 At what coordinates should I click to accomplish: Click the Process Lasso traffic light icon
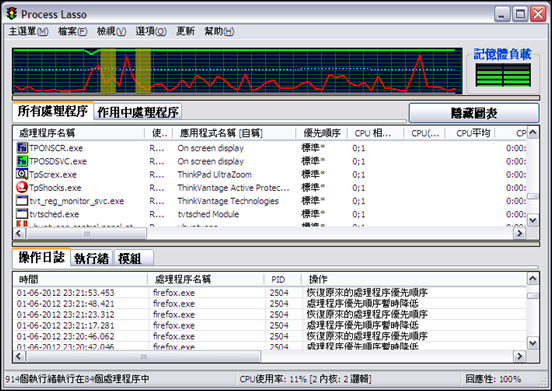coord(12,13)
